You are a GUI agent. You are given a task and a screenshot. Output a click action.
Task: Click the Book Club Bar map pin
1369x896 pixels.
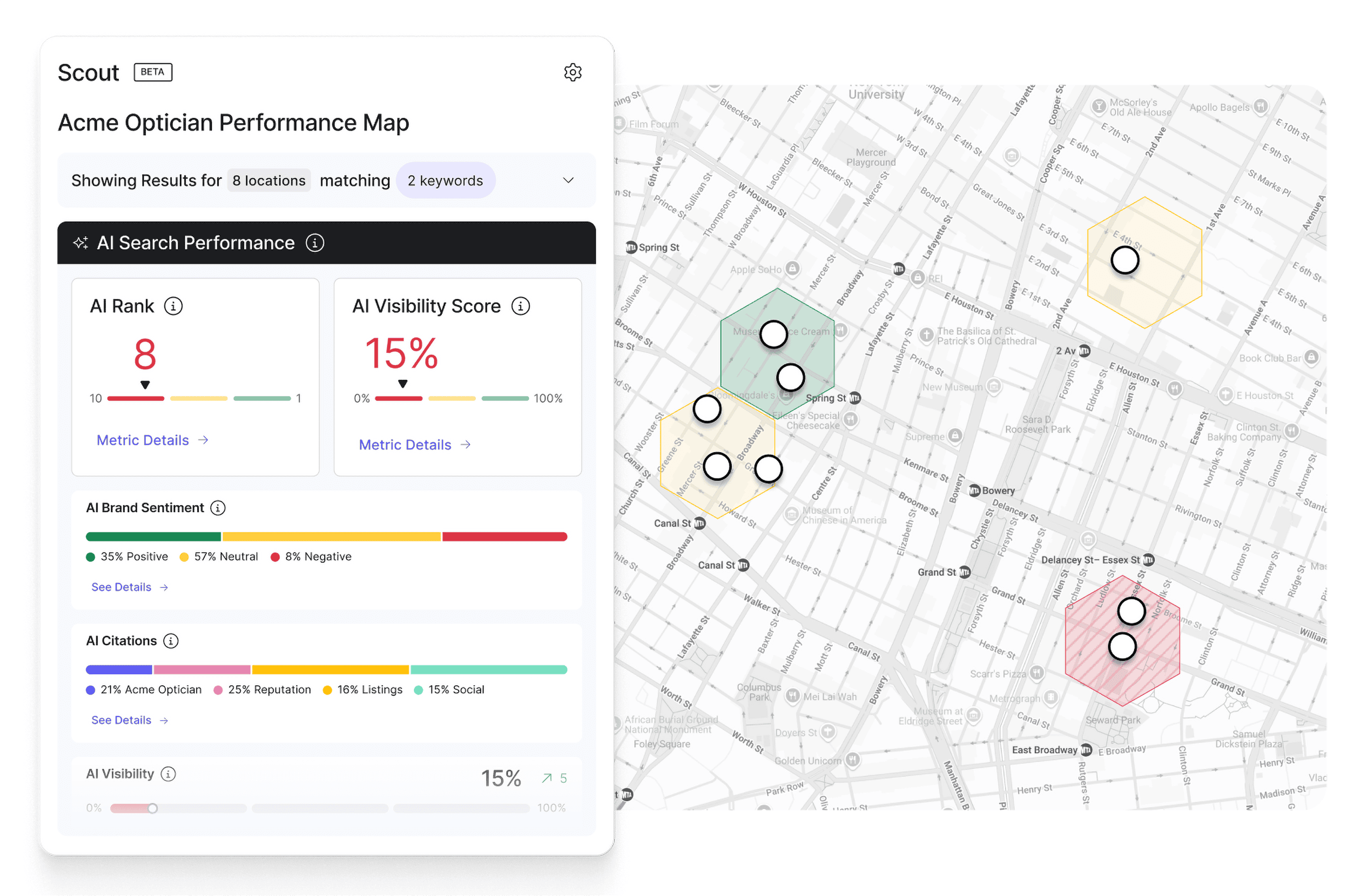1311,358
